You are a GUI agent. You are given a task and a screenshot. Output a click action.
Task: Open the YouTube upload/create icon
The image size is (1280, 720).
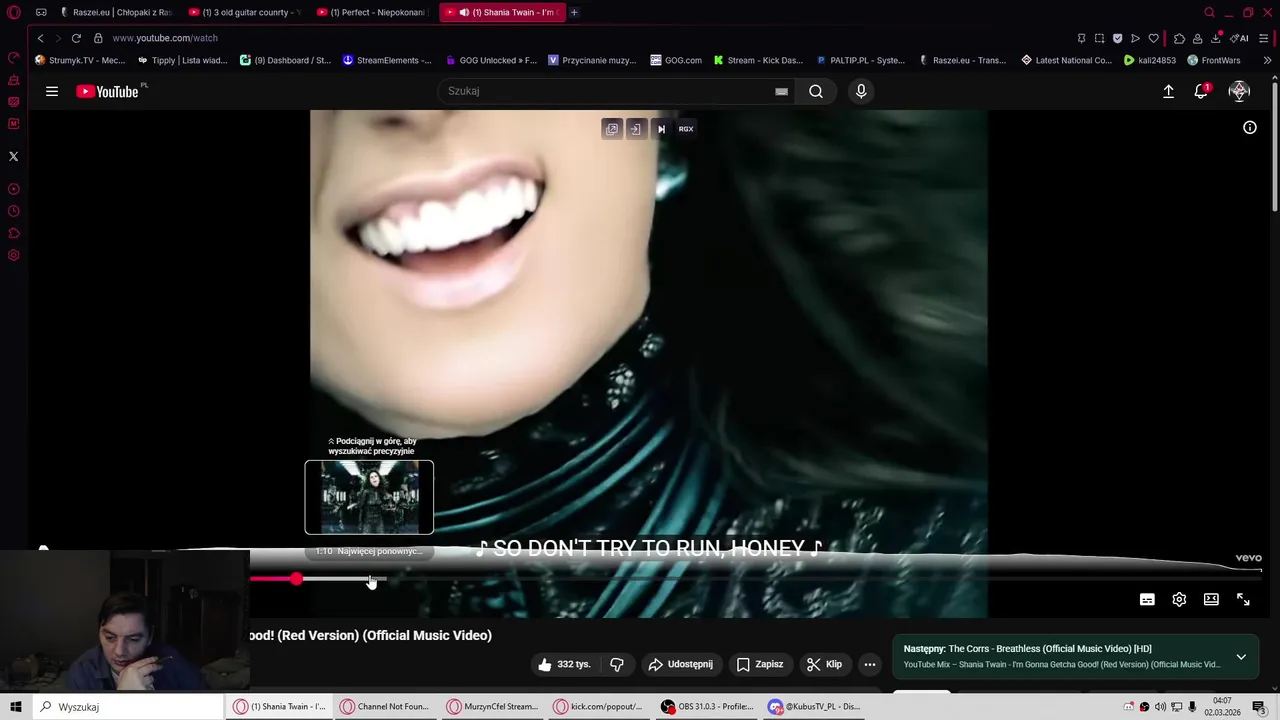pos(1168,91)
